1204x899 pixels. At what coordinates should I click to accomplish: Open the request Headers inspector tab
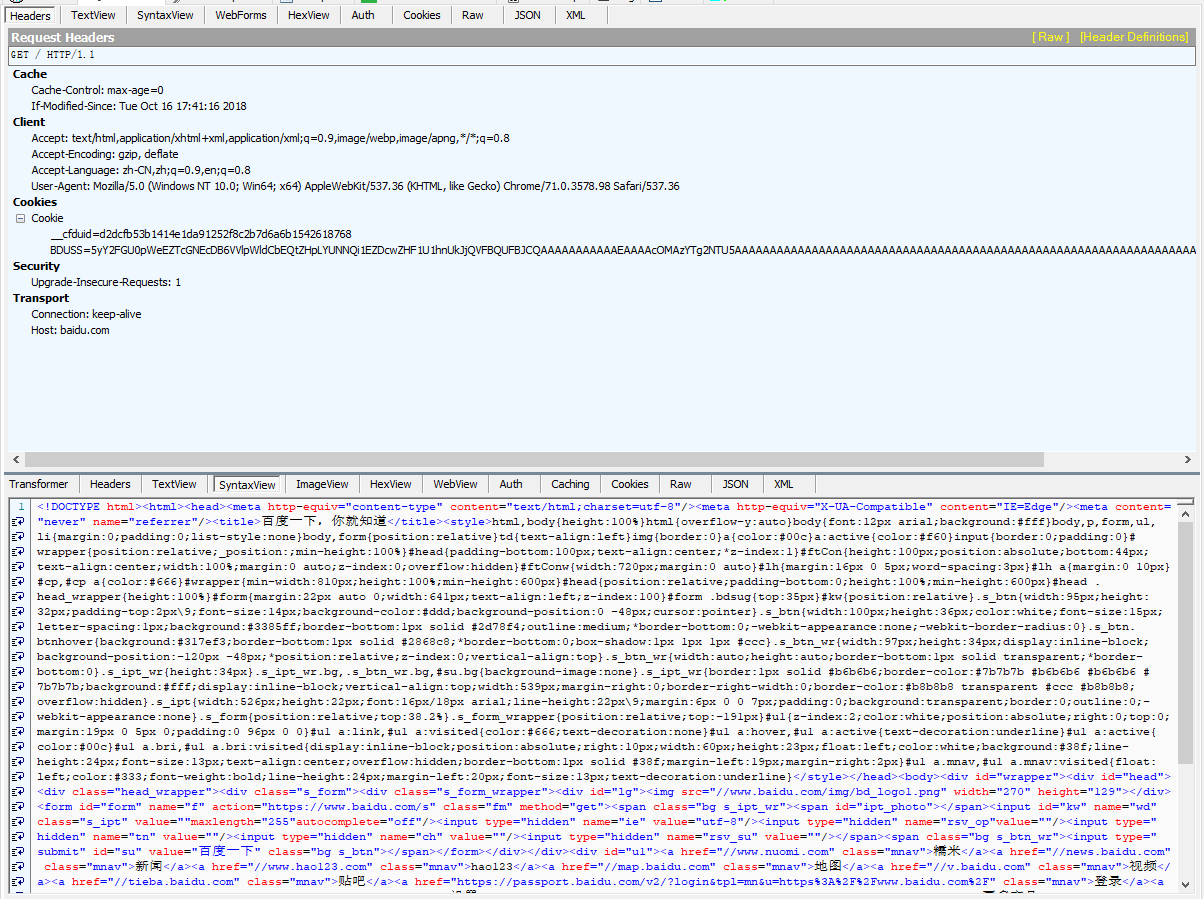pos(30,15)
